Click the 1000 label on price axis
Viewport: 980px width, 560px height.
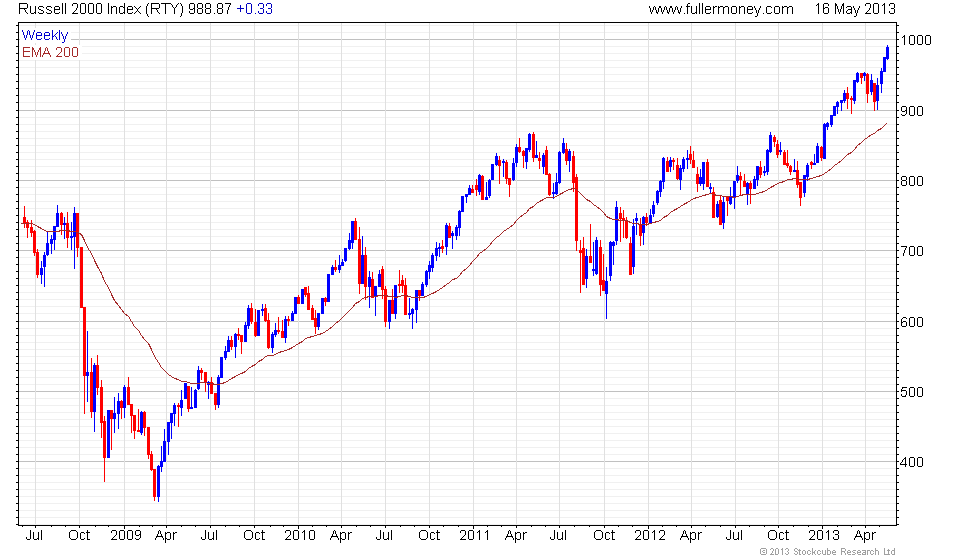coord(916,40)
